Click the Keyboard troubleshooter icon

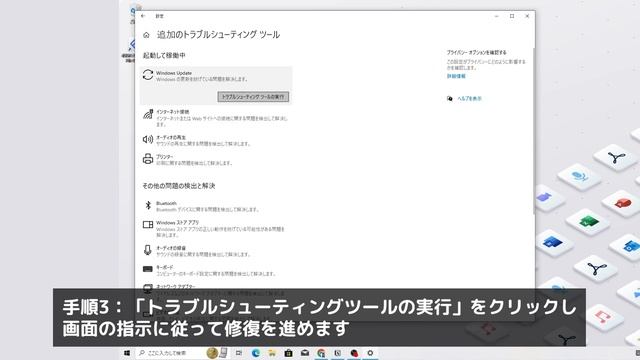[148, 269]
